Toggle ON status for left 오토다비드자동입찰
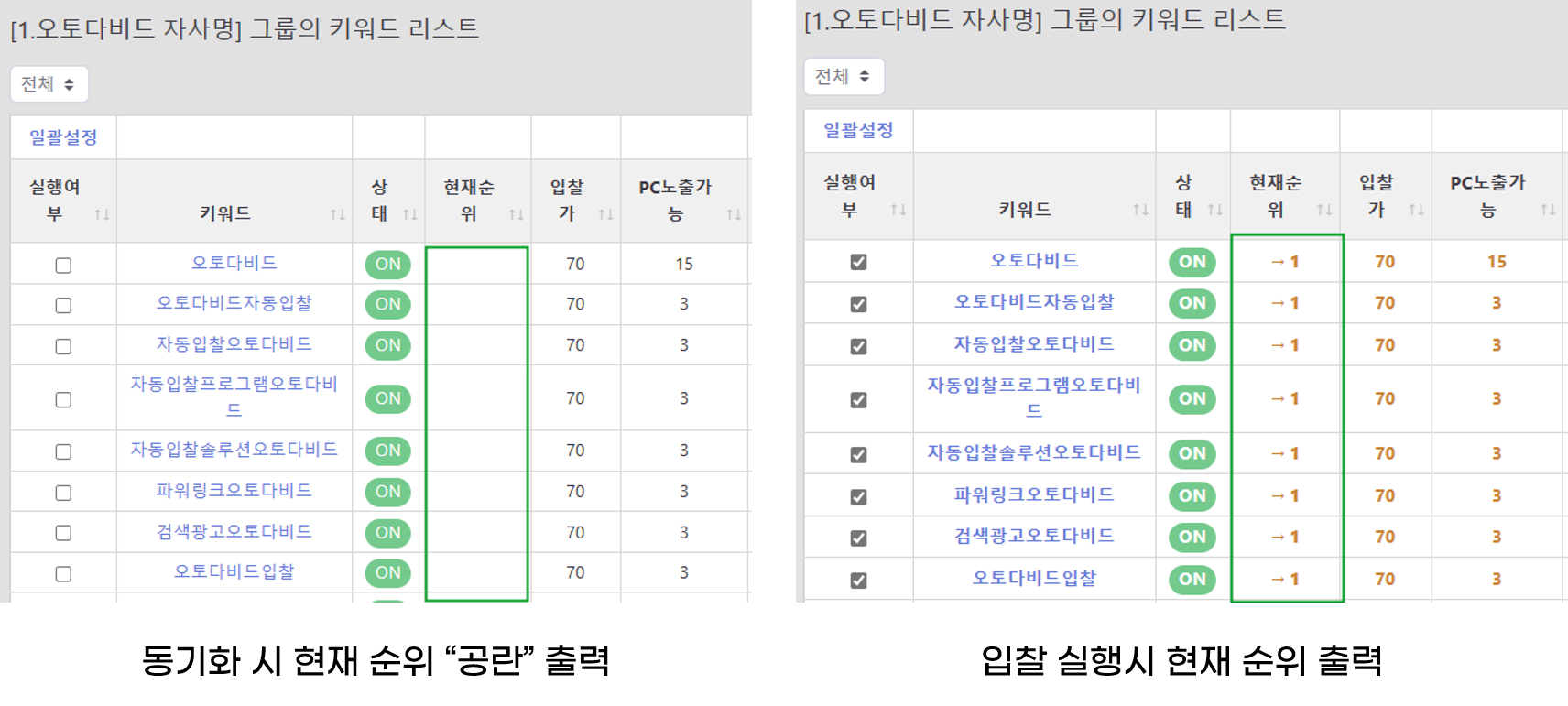The width and height of the screenshot is (1568, 706). pos(387,304)
